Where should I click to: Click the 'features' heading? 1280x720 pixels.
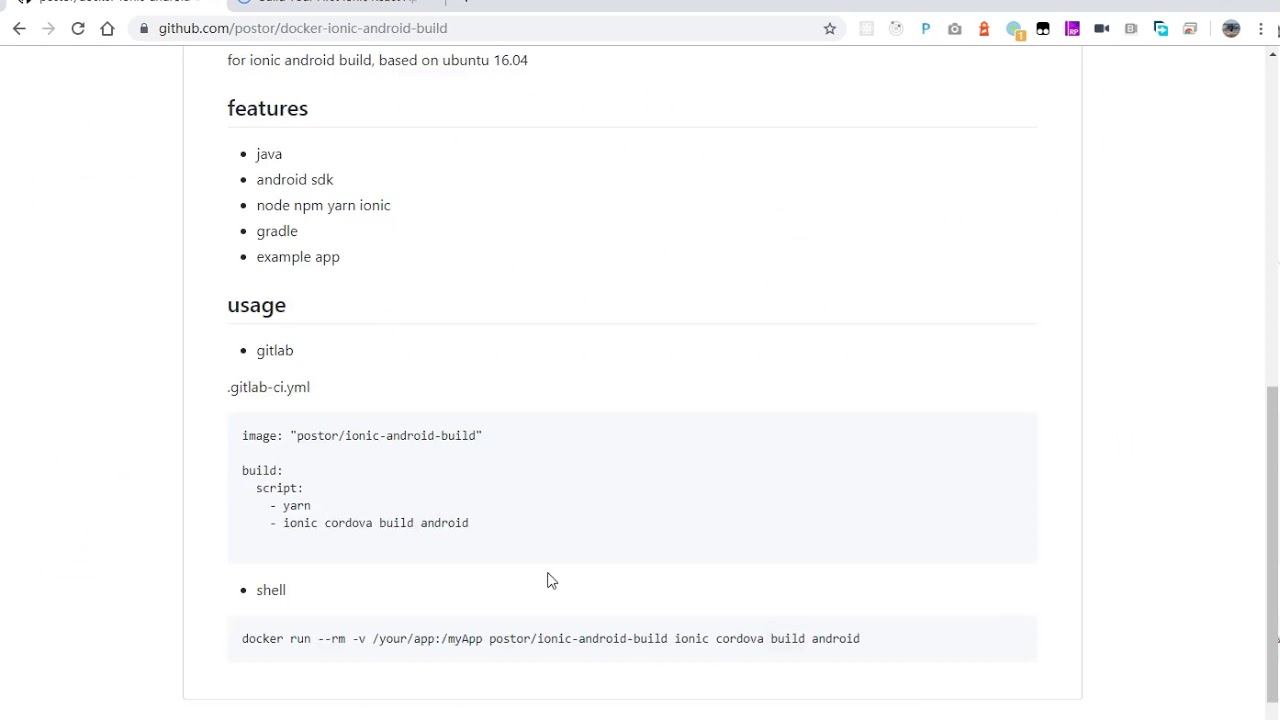pos(267,108)
